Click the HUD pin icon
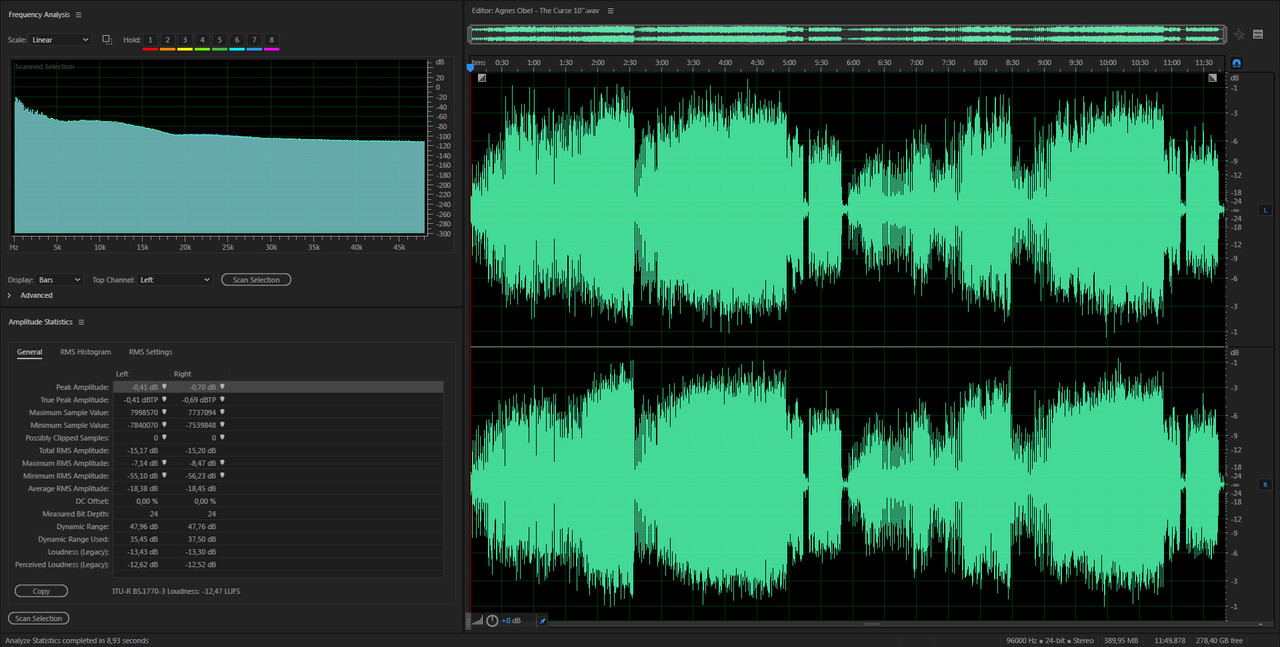The height and width of the screenshot is (647, 1280). [x=543, y=621]
